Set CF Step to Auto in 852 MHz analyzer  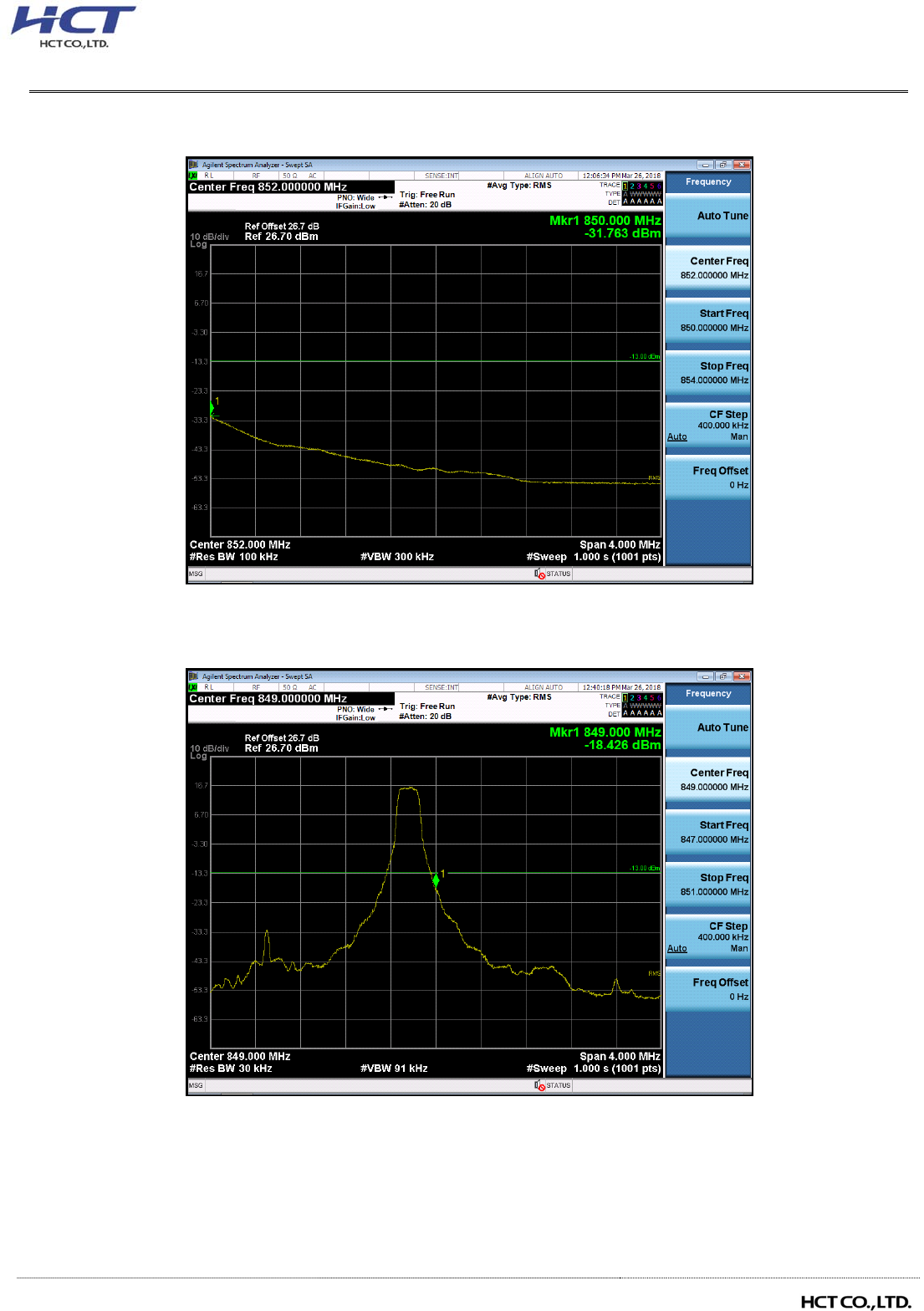[677, 436]
